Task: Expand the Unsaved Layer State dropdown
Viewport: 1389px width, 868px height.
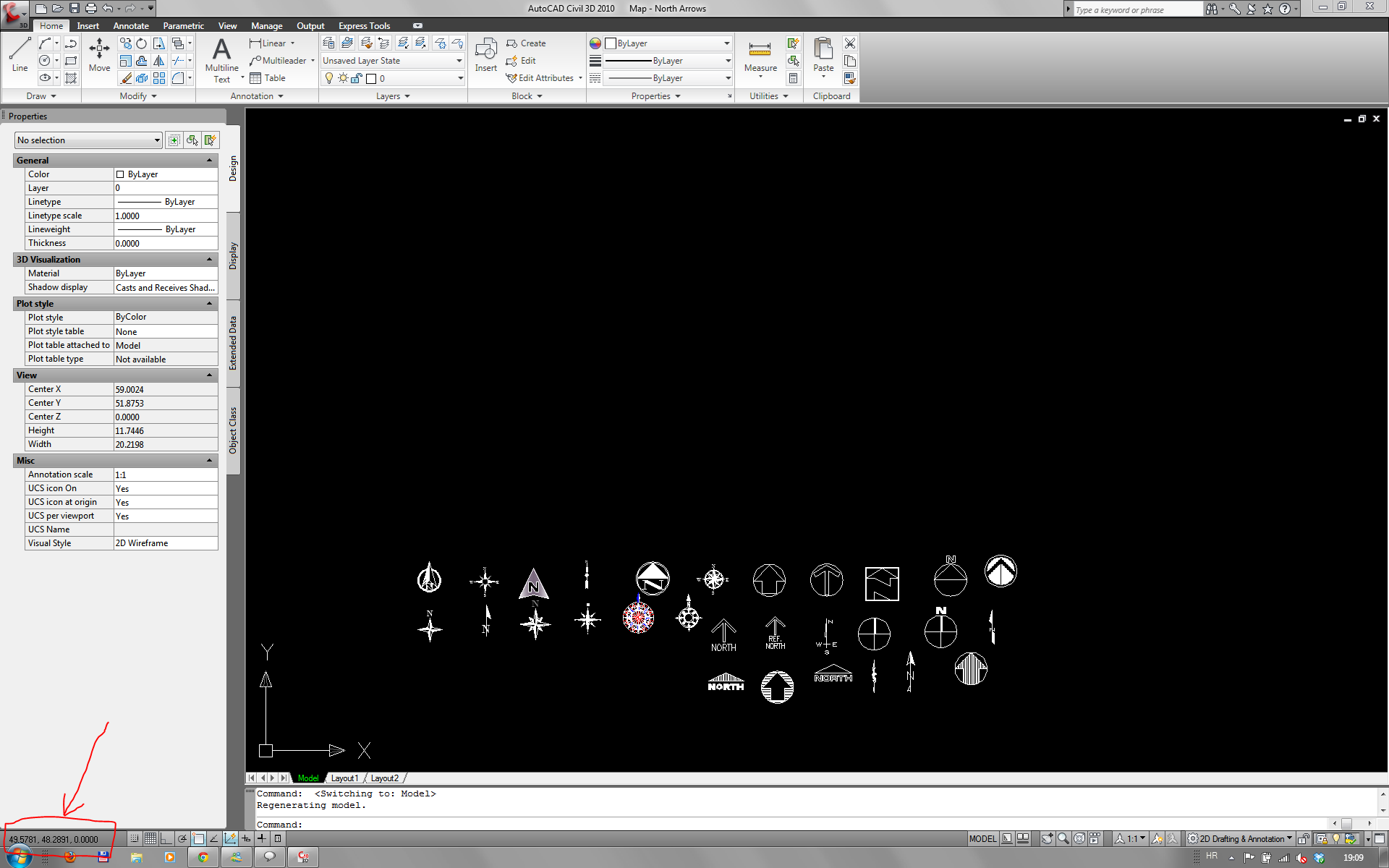Action: 459,61
